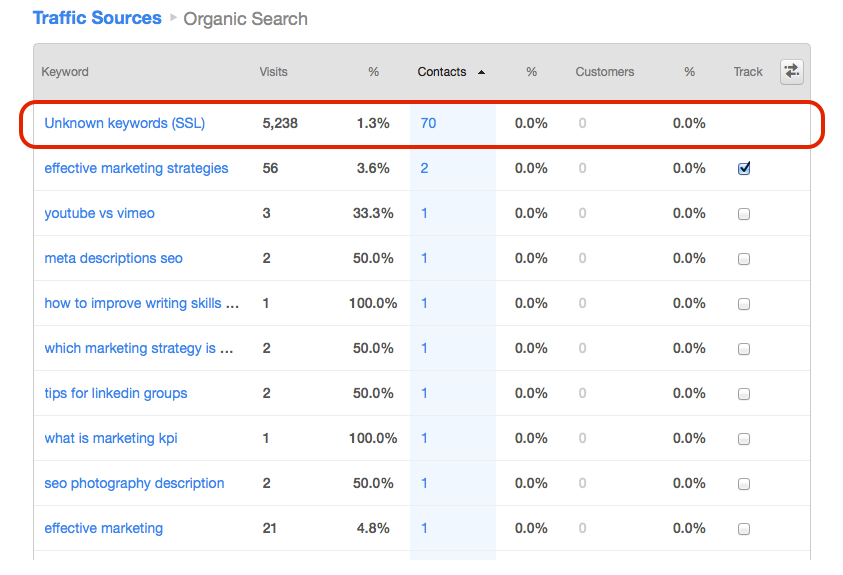
Task: Check tracking for seo photography description
Action: (x=744, y=484)
